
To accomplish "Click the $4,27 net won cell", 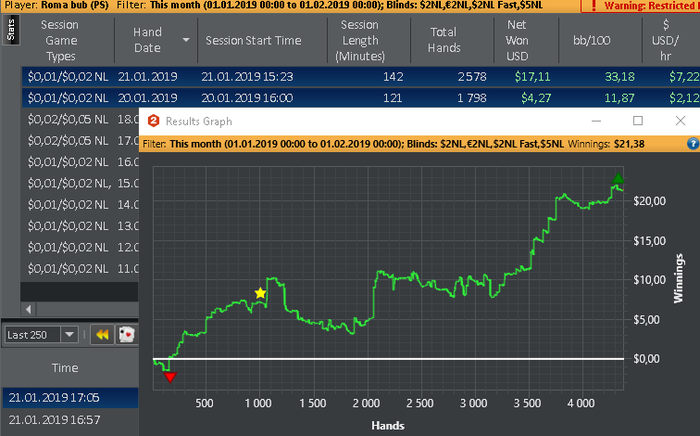I will (536, 98).
